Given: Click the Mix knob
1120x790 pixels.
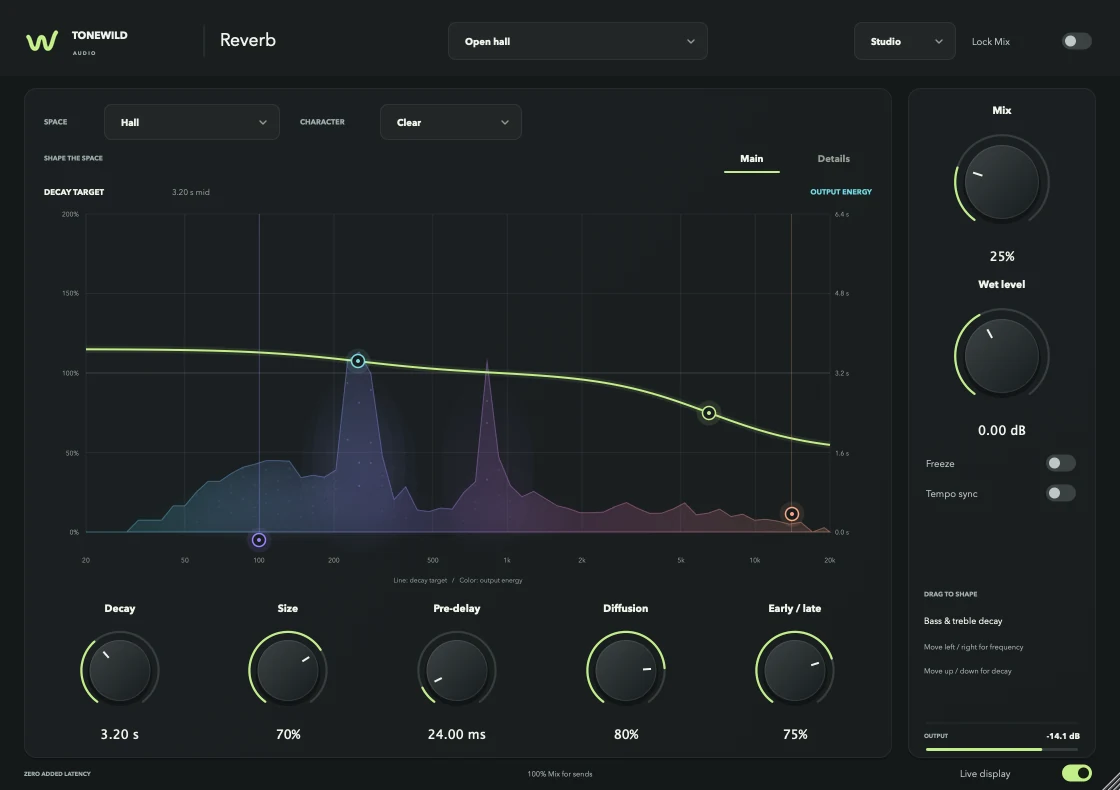Looking at the screenshot, I should (x=1001, y=181).
